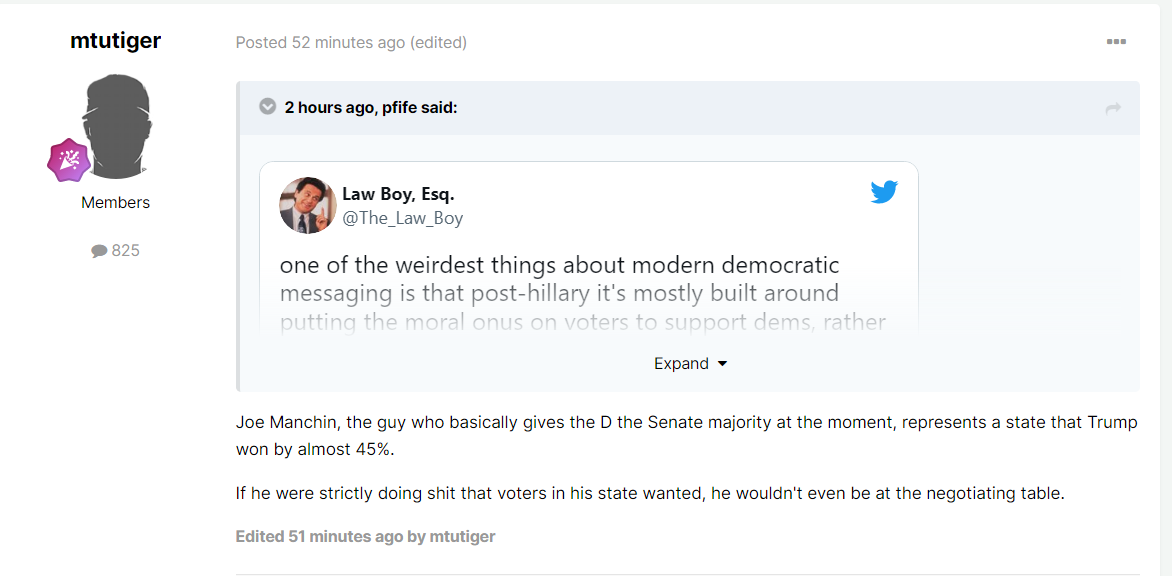Open the 'Posted 52 minutes ago' permalink
This screenshot has width=1172, height=576.
click(321, 43)
